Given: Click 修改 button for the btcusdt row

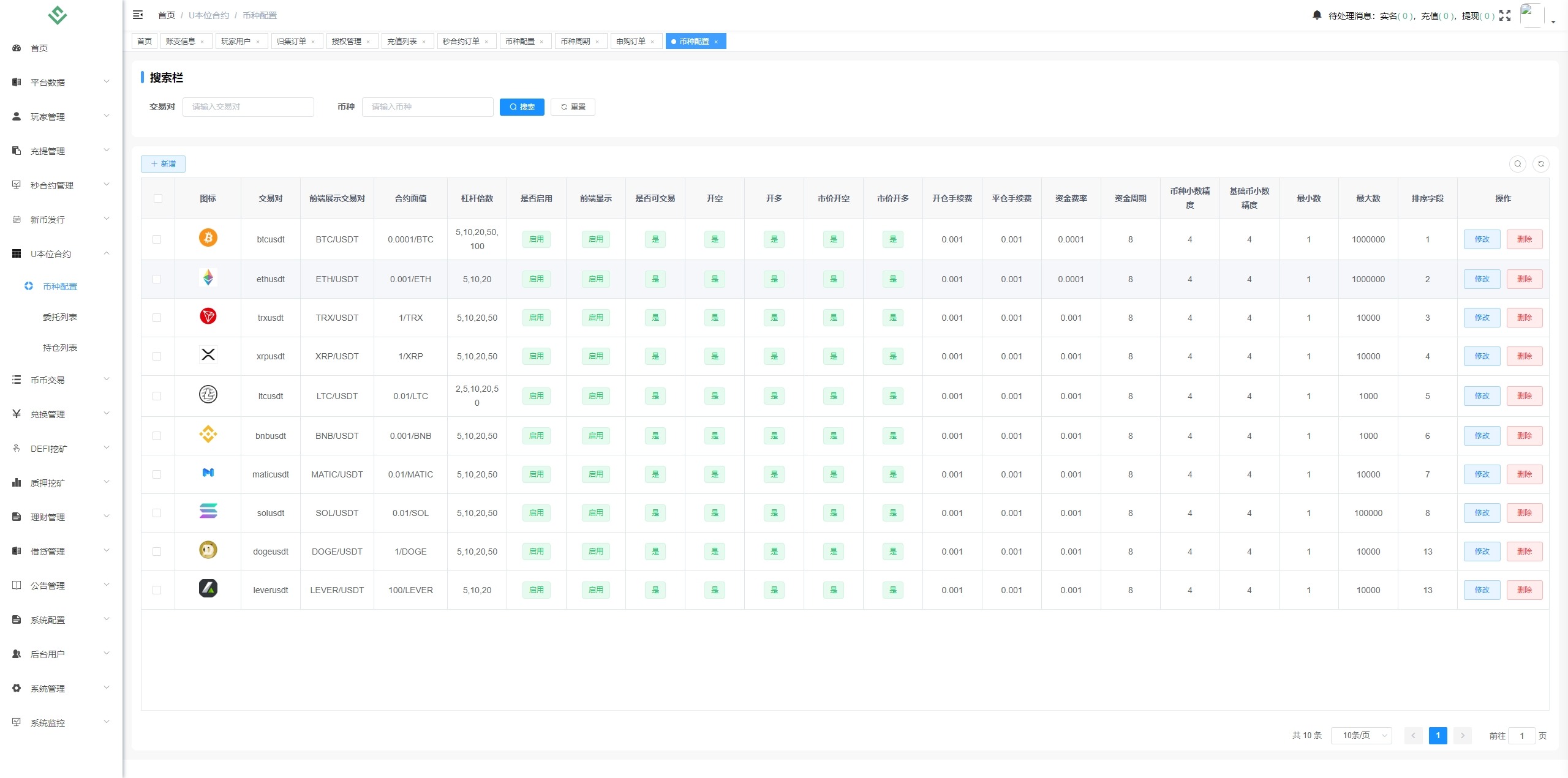Looking at the screenshot, I should click(x=1482, y=239).
